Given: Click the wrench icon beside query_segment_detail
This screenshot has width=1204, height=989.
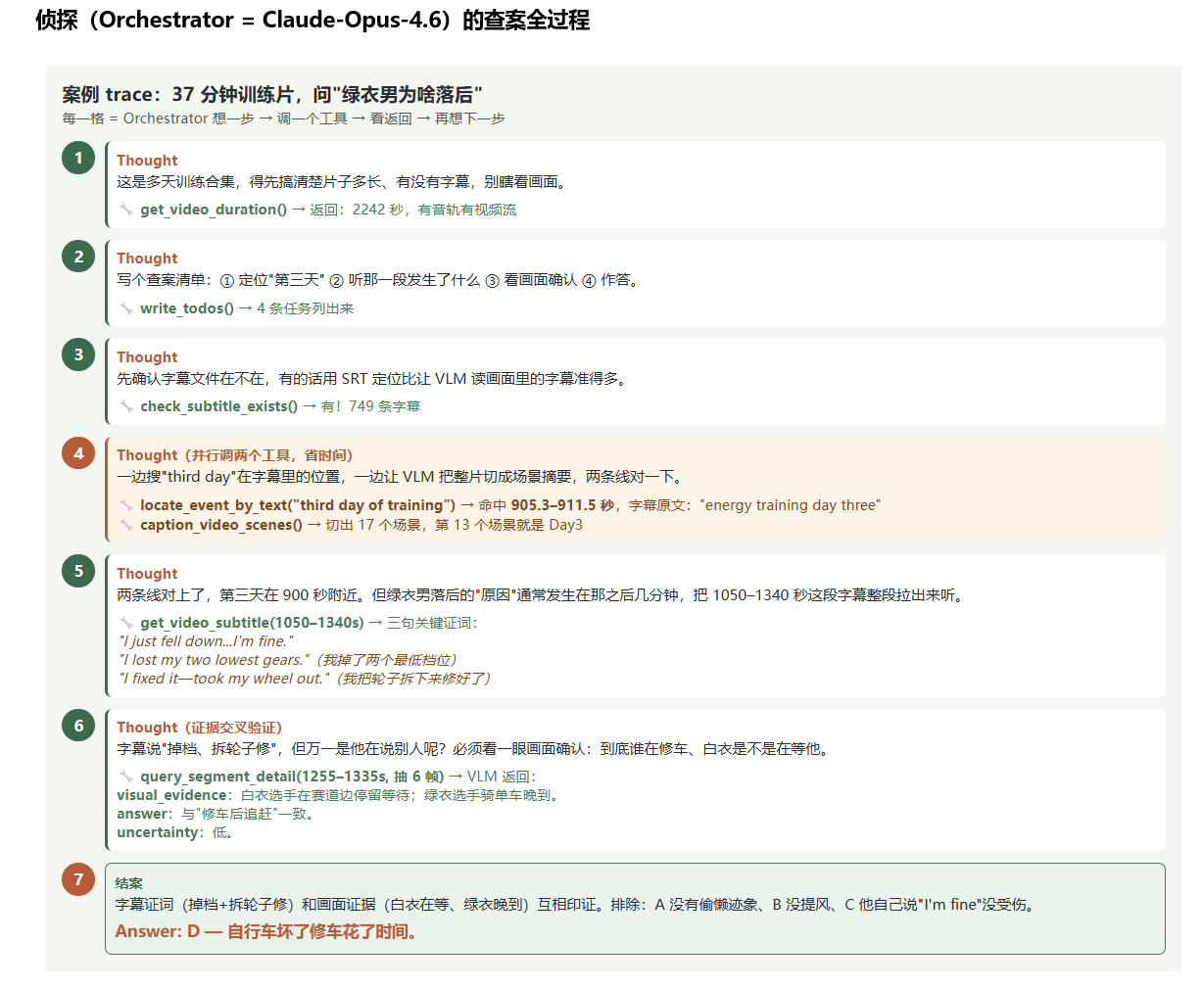Looking at the screenshot, I should point(126,777).
